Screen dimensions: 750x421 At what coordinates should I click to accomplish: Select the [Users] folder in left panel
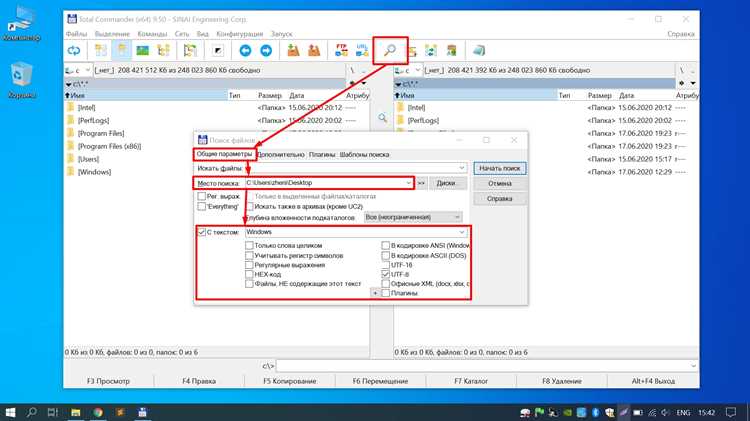point(88,159)
